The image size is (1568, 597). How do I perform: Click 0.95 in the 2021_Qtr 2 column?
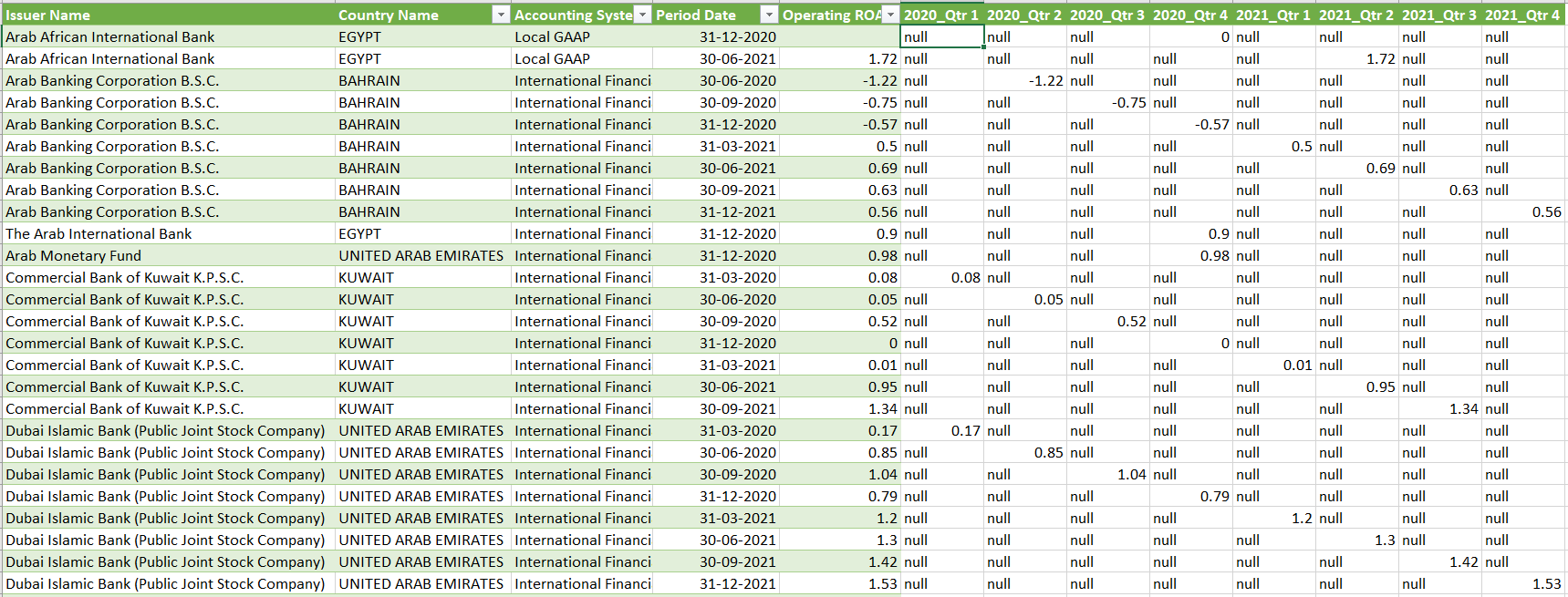1357,386
